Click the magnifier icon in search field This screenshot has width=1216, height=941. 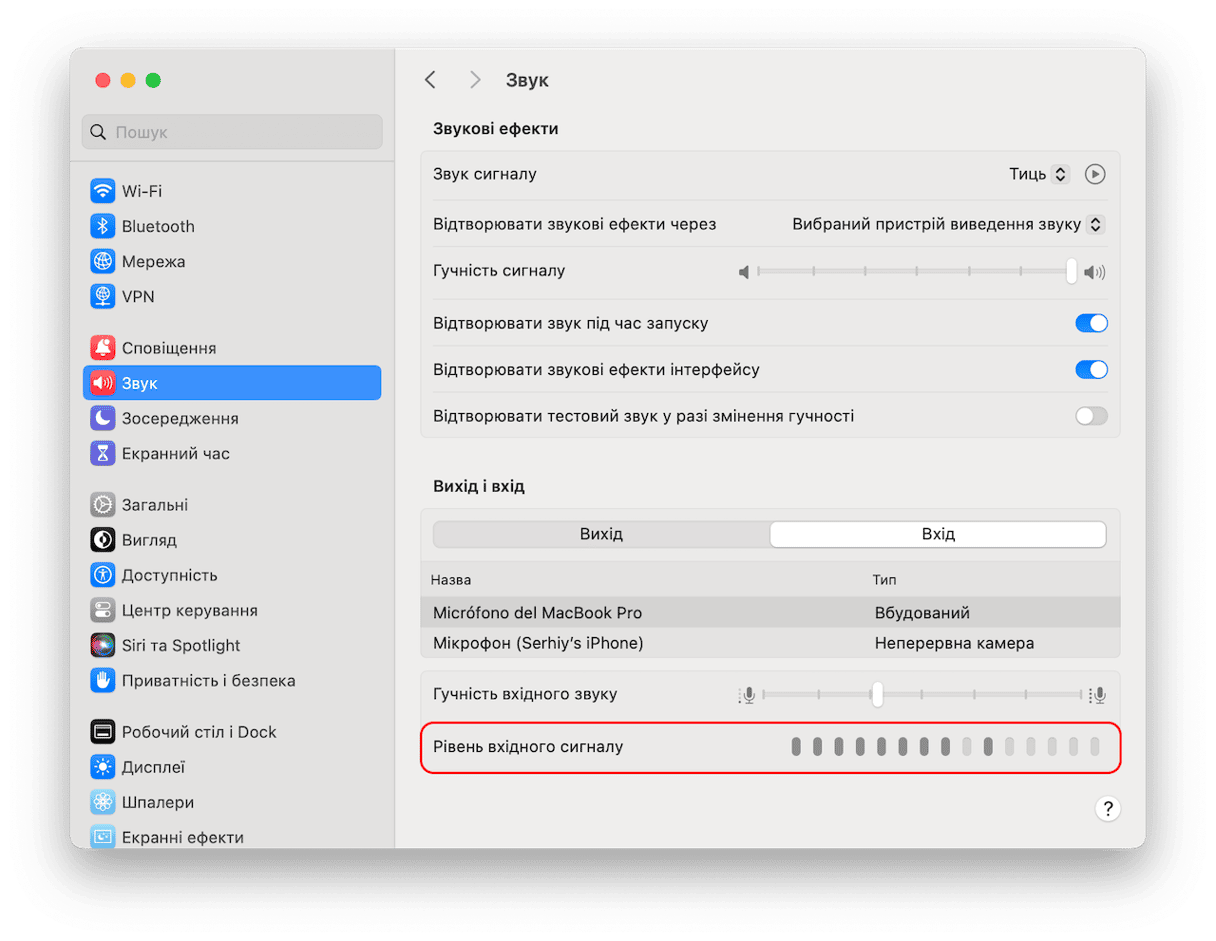coord(98,132)
